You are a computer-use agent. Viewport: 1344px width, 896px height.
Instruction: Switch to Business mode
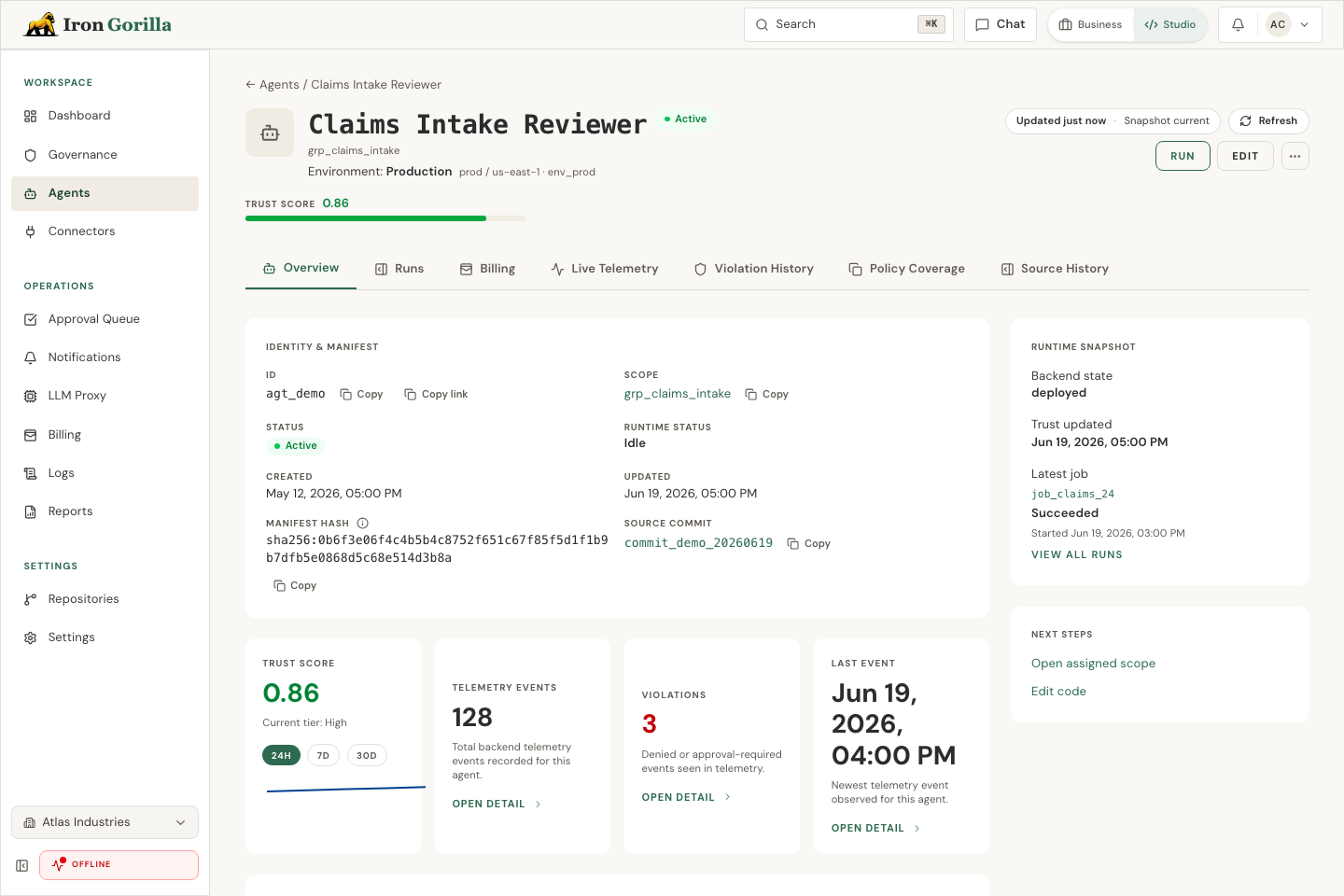[x=1090, y=25]
